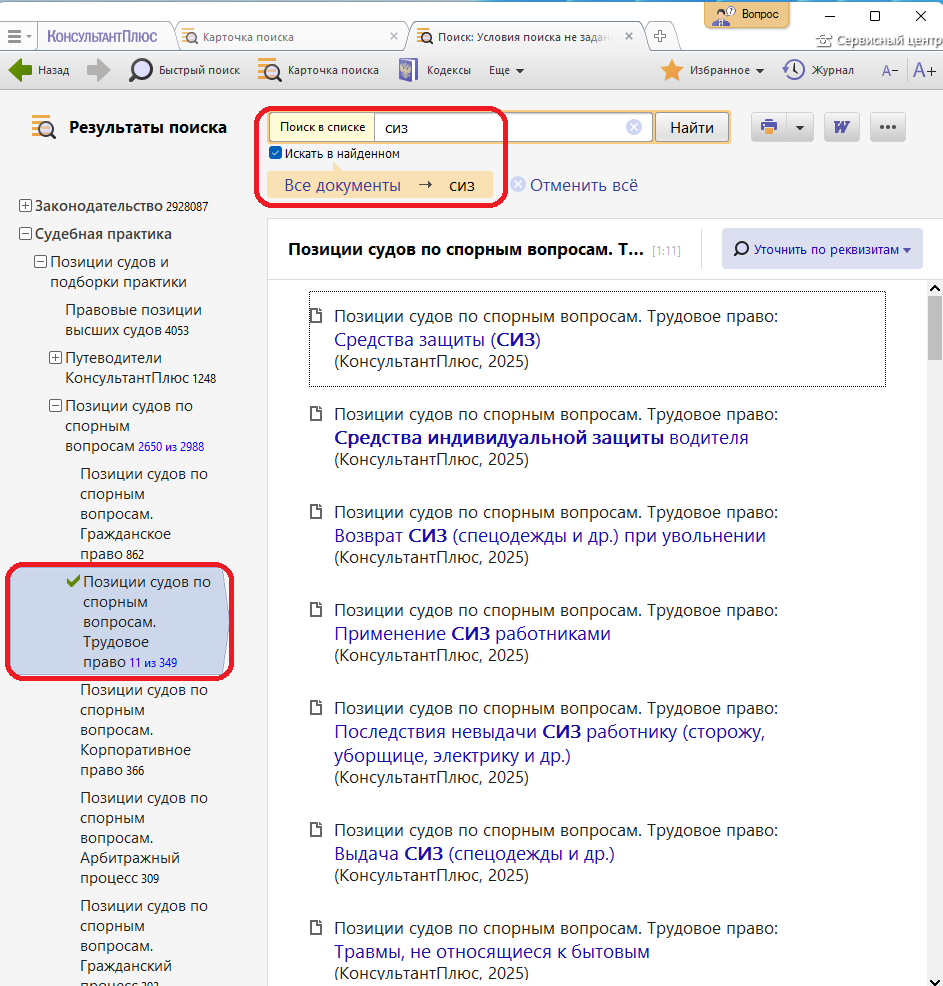Open 'Применение СИЗ работниками' document link
943x986 pixels.
(x=472, y=634)
